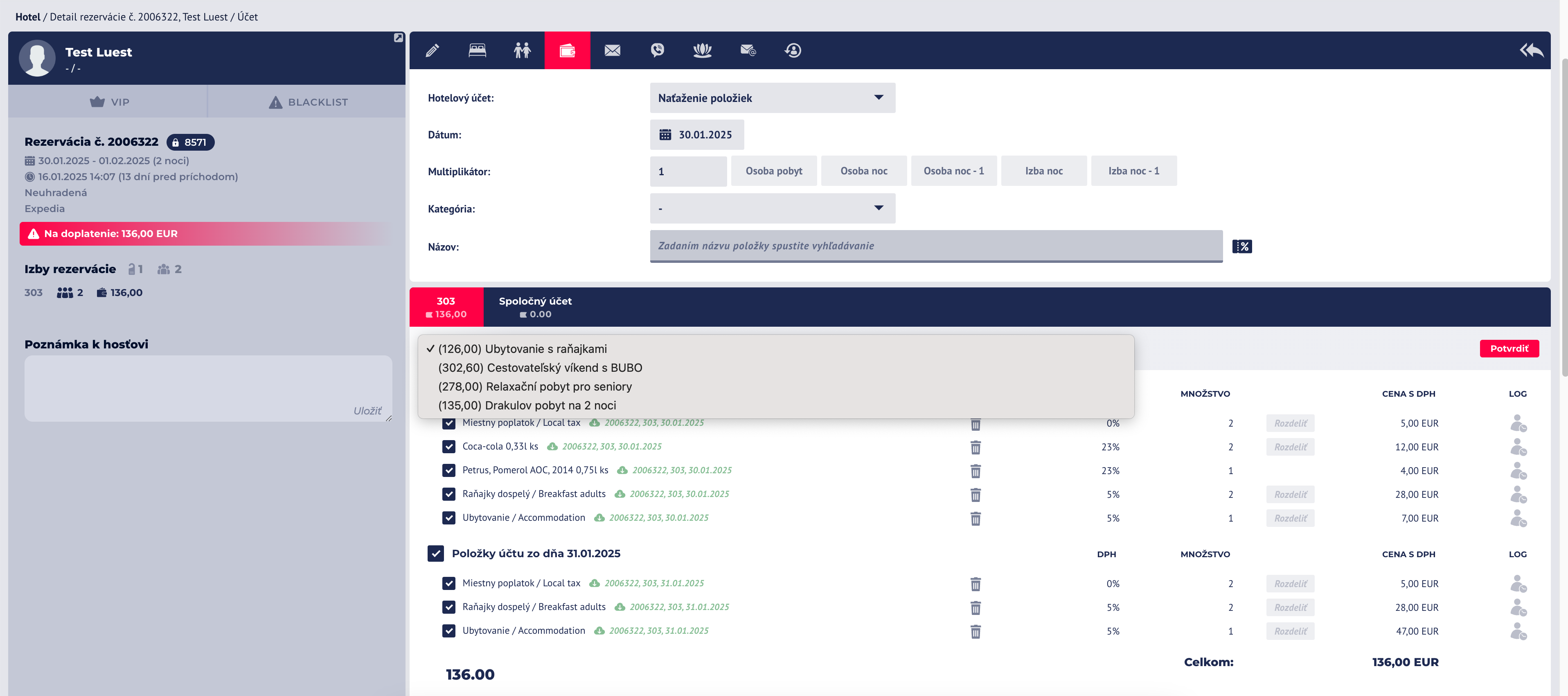Click the percent discount icon beside Názov
The image size is (1568, 696).
[x=1242, y=246]
